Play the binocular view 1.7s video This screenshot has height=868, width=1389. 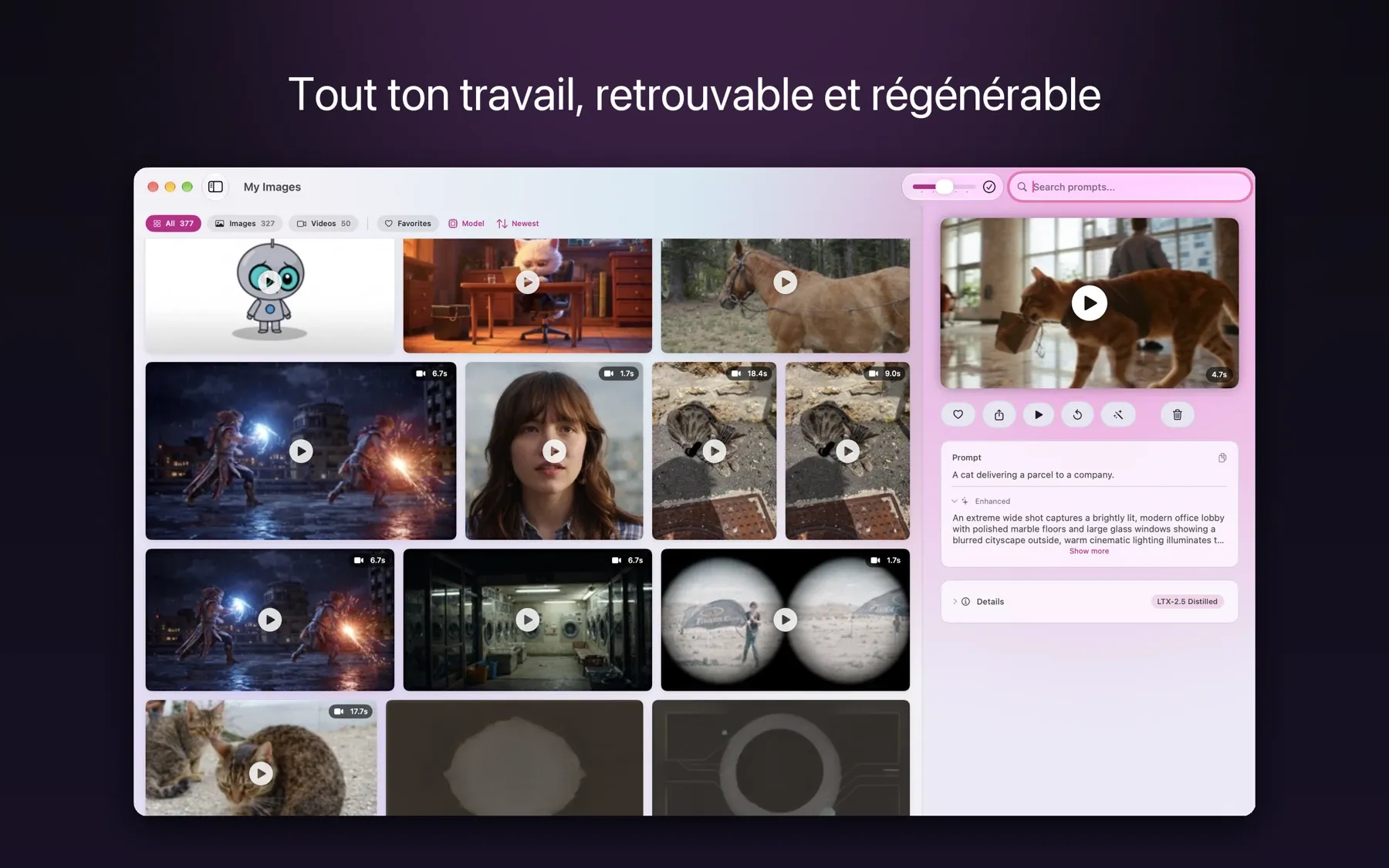[785, 620]
